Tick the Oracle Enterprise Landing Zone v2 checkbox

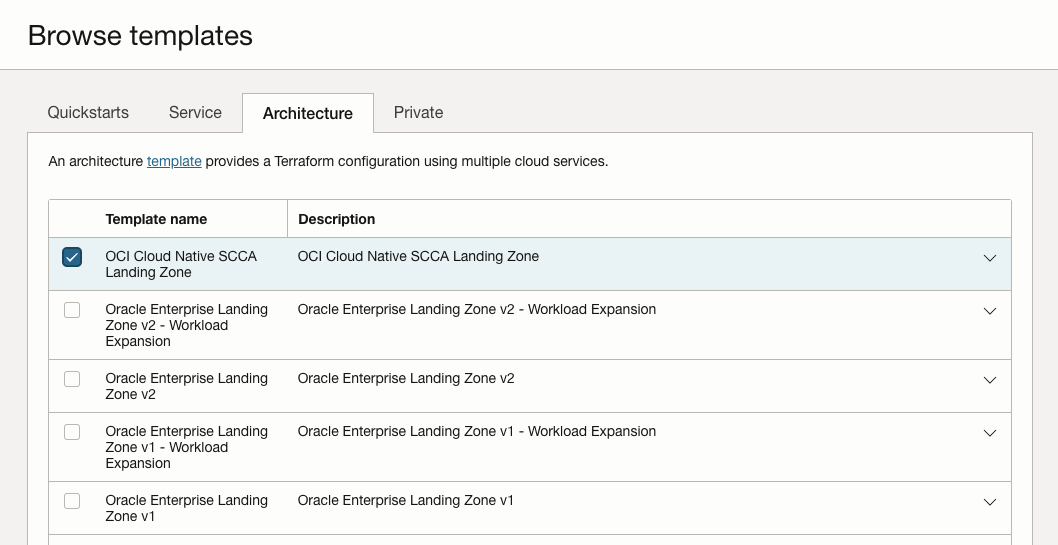pos(72,379)
